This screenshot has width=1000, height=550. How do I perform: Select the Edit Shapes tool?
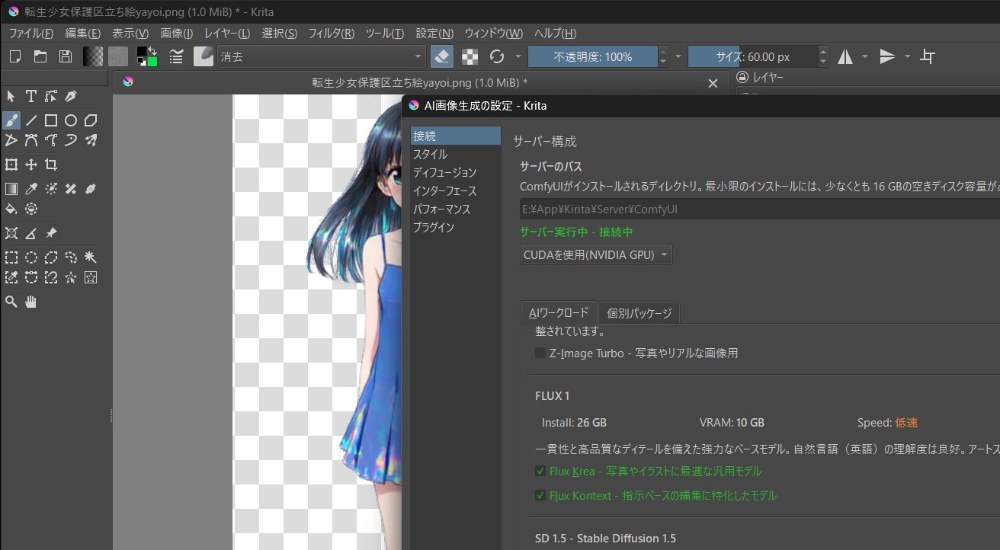click(51, 96)
